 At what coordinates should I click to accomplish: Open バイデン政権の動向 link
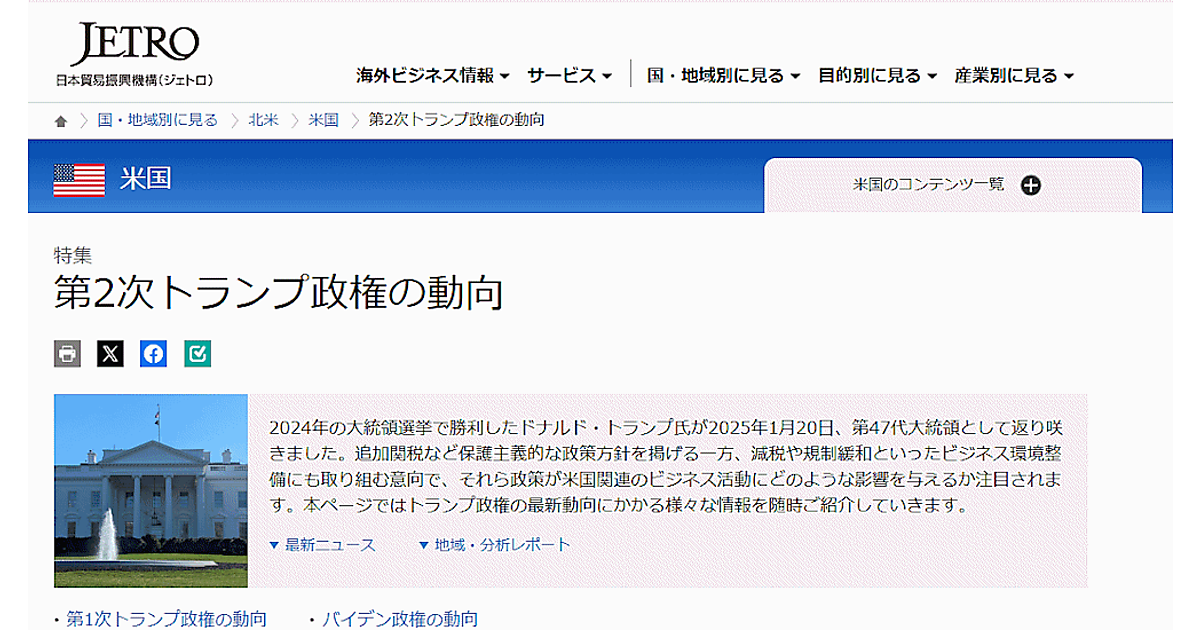tap(399, 619)
